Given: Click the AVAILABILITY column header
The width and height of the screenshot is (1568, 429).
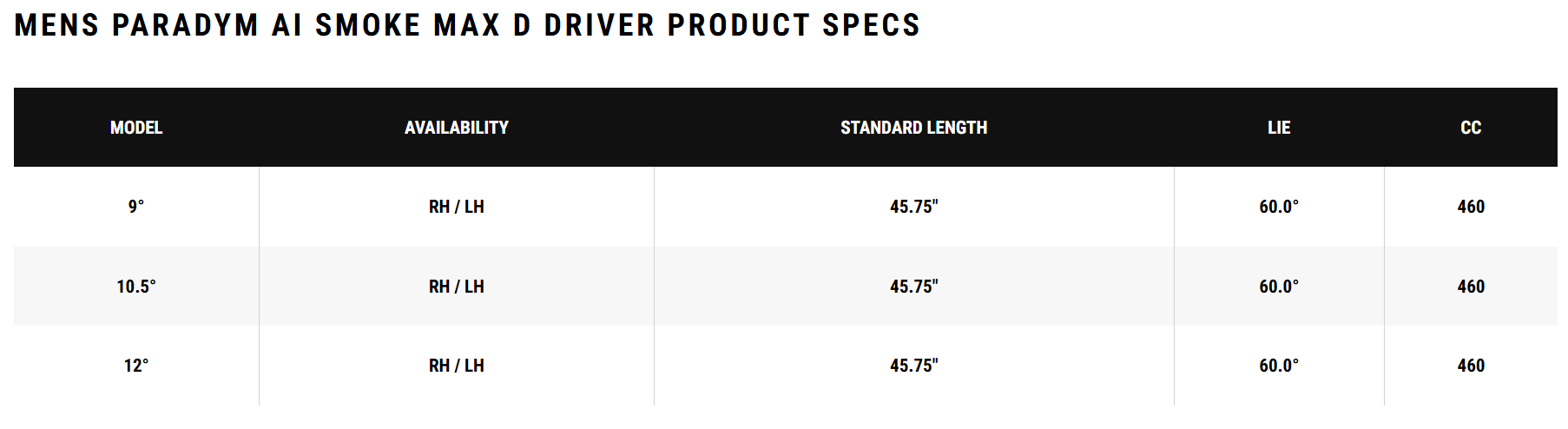Looking at the screenshot, I should click(x=456, y=128).
